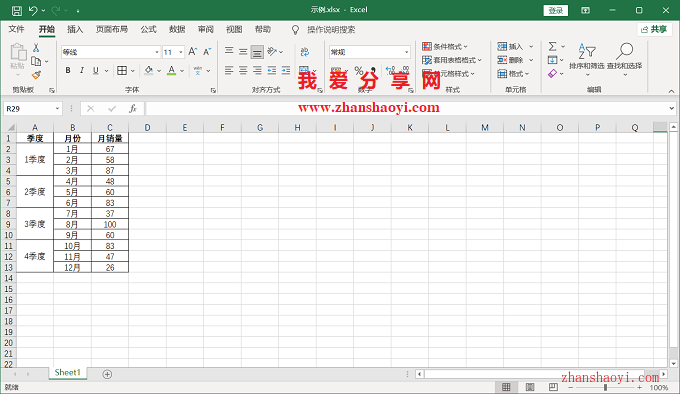Image resolution: width=680 pixels, height=394 pixels.
Task: Toggle Bold formatting
Action: click(68, 70)
